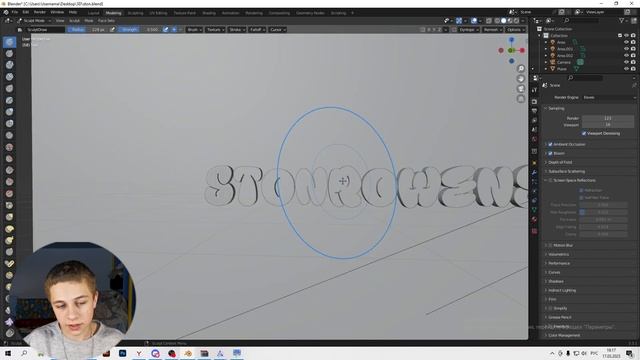The image size is (640, 360).
Task: Switch perspective/orthographic with the grid navigation button
Action: click(x=521, y=99)
